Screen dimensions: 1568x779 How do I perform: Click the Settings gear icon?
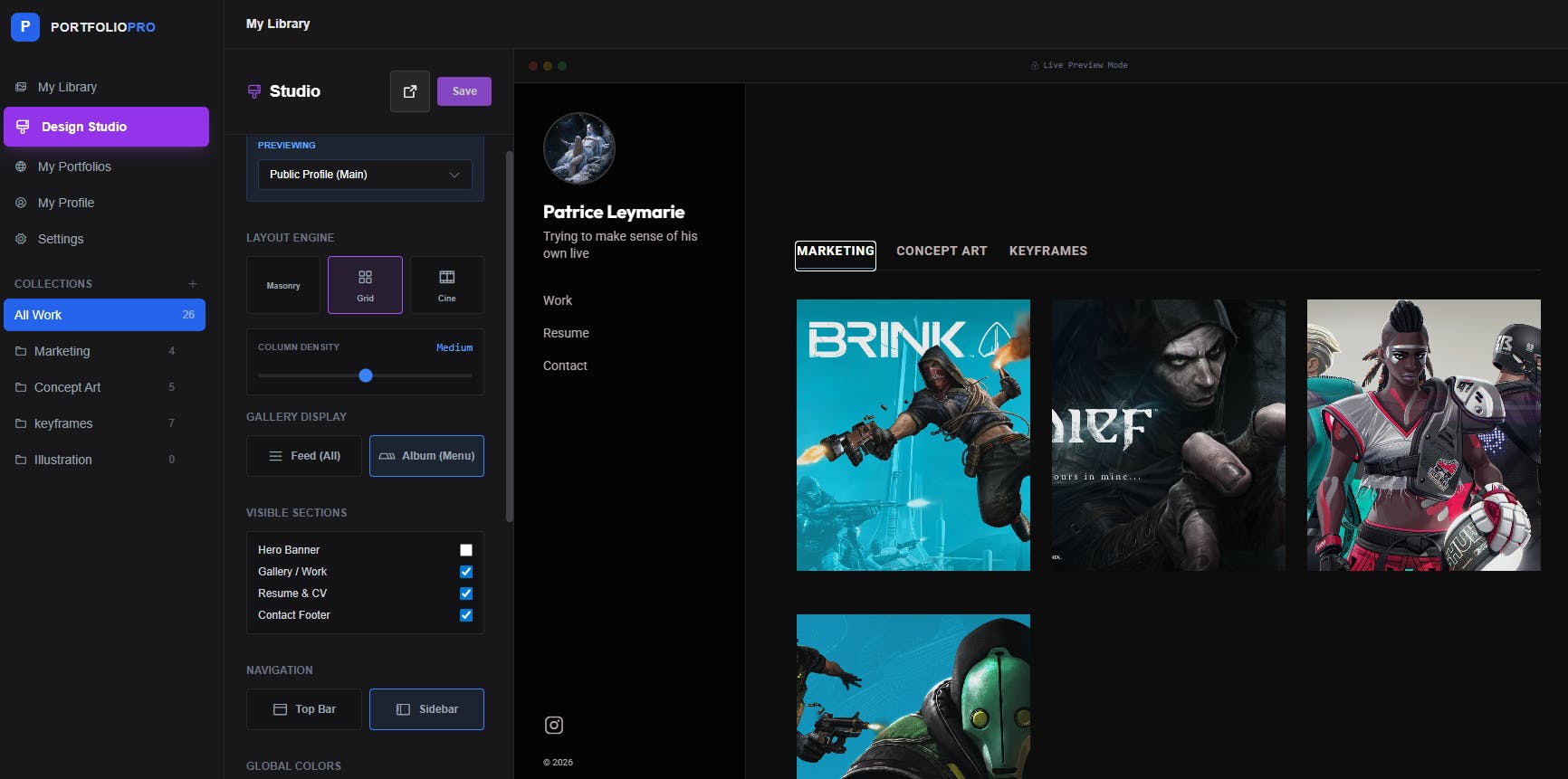21,239
